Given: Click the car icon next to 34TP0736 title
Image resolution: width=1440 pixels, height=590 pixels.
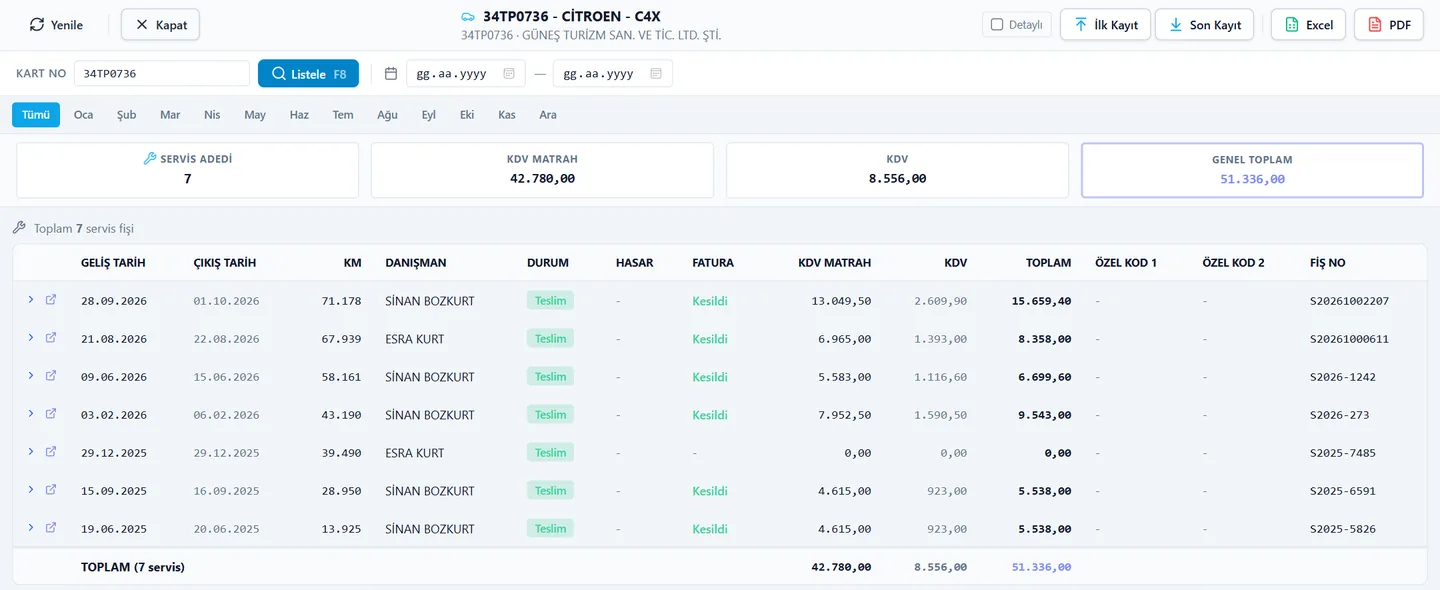Looking at the screenshot, I should click(467, 17).
